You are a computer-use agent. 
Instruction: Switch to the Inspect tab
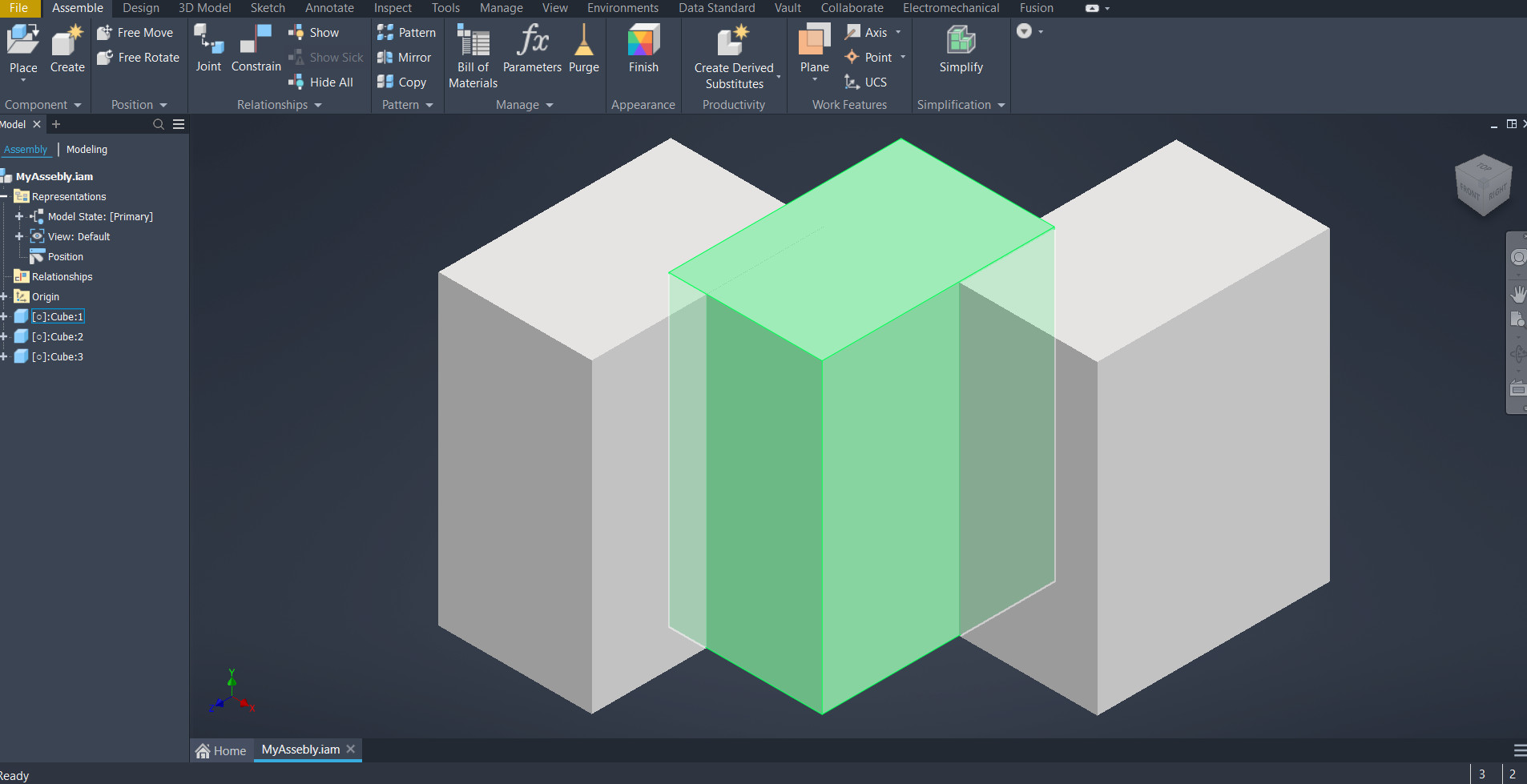(393, 8)
